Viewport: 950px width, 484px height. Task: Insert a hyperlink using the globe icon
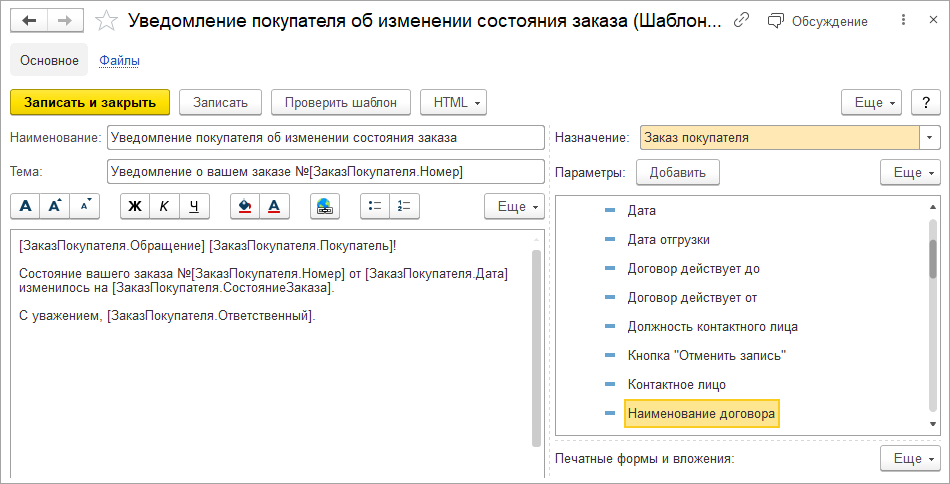click(x=324, y=206)
